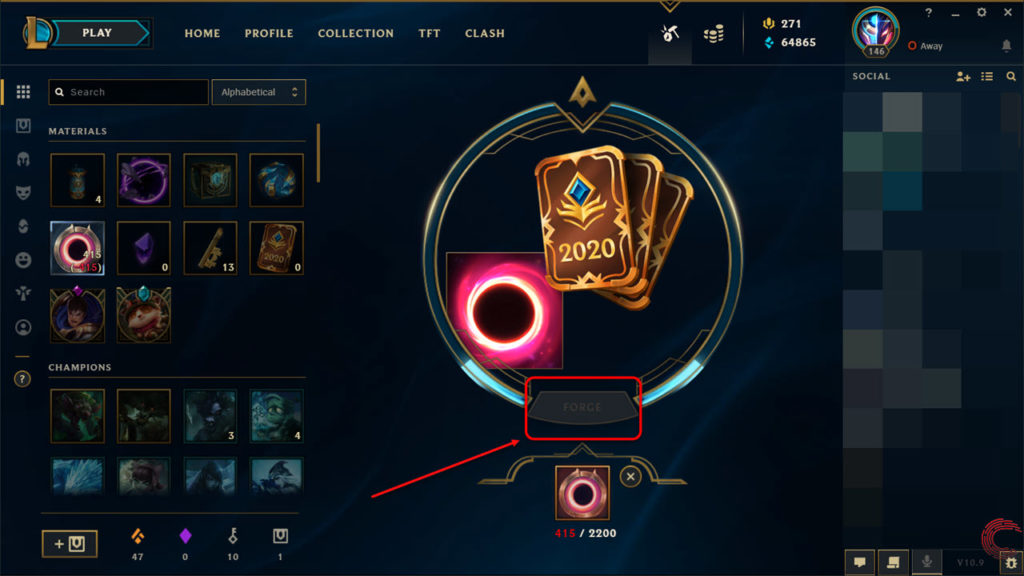Open the chat bubble icon

point(860,562)
